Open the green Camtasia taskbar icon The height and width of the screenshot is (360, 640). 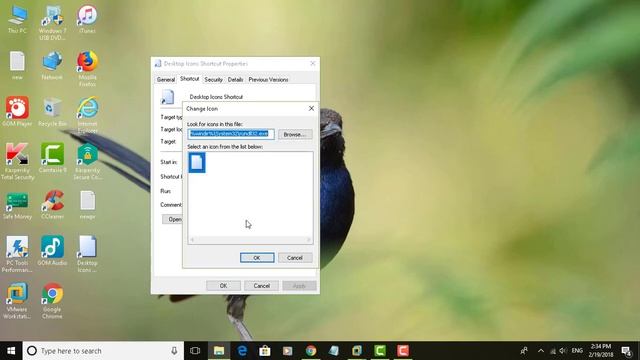coord(380,351)
